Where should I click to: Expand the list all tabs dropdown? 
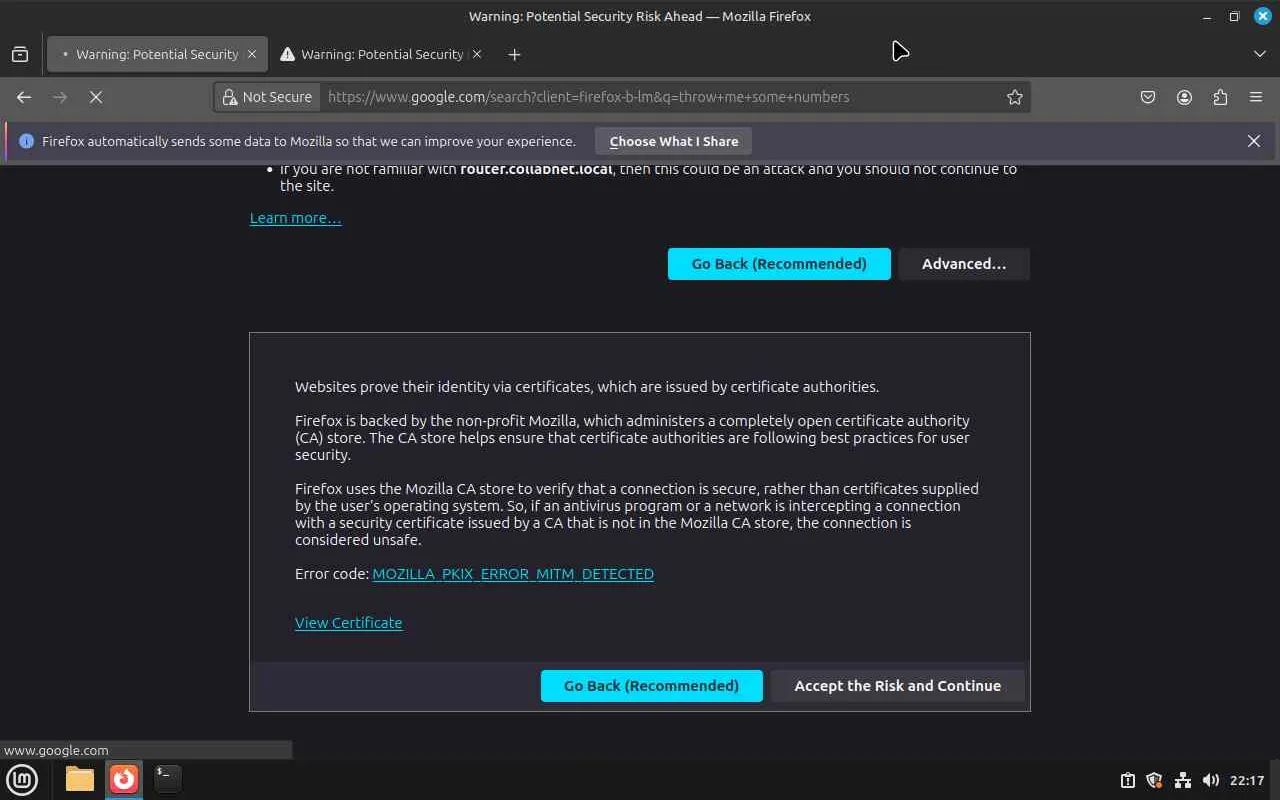(x=1259, y=54)
